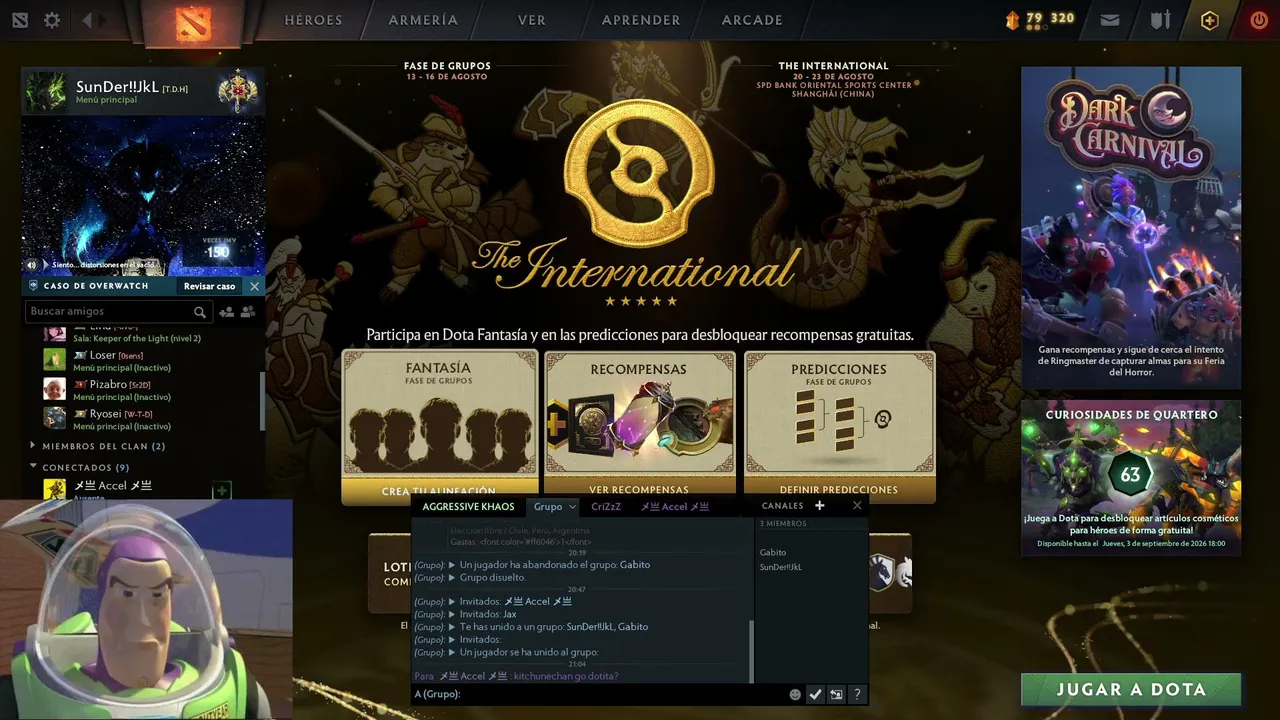Open the settings gear in top bar
The height and width of the screenshot is (720, 1280).
coord(52,20)
